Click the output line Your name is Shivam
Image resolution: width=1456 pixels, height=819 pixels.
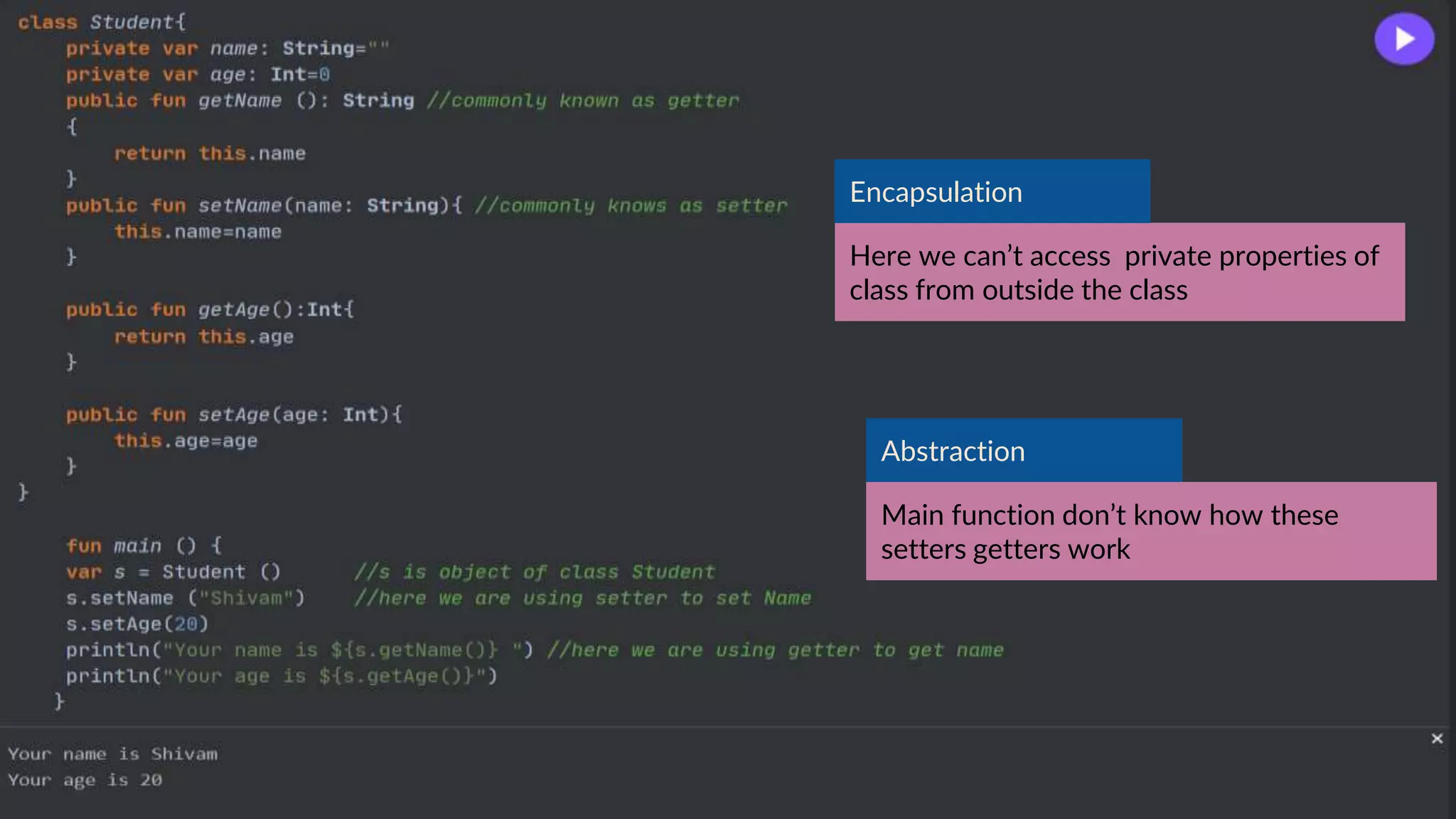pos(112,754)
